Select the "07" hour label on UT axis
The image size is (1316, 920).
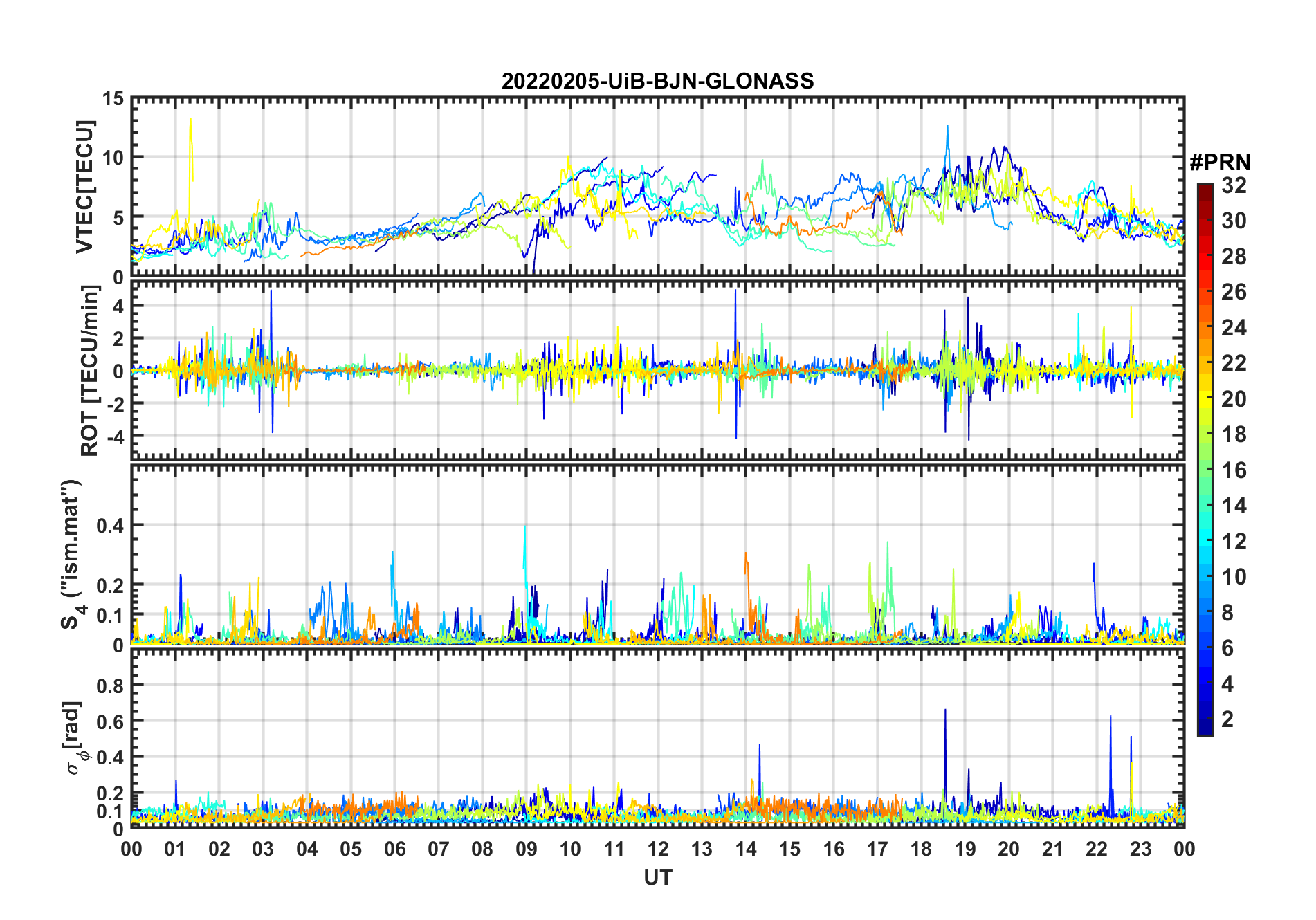439,849
